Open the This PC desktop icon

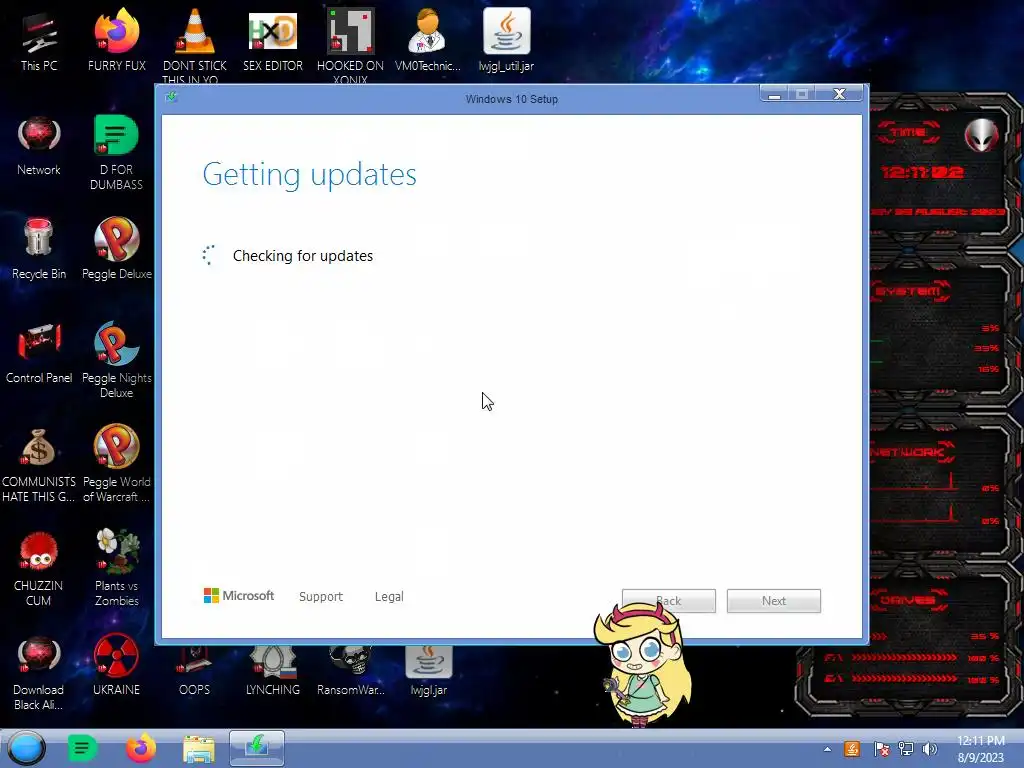coord(39,40)
